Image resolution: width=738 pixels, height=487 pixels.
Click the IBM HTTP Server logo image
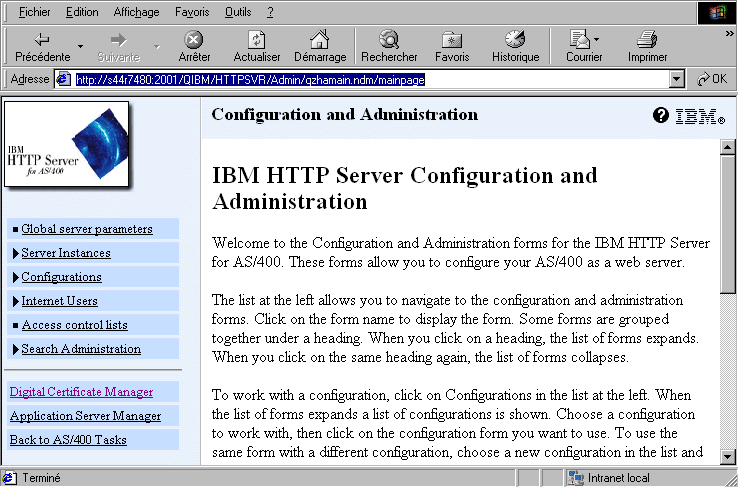66,144
